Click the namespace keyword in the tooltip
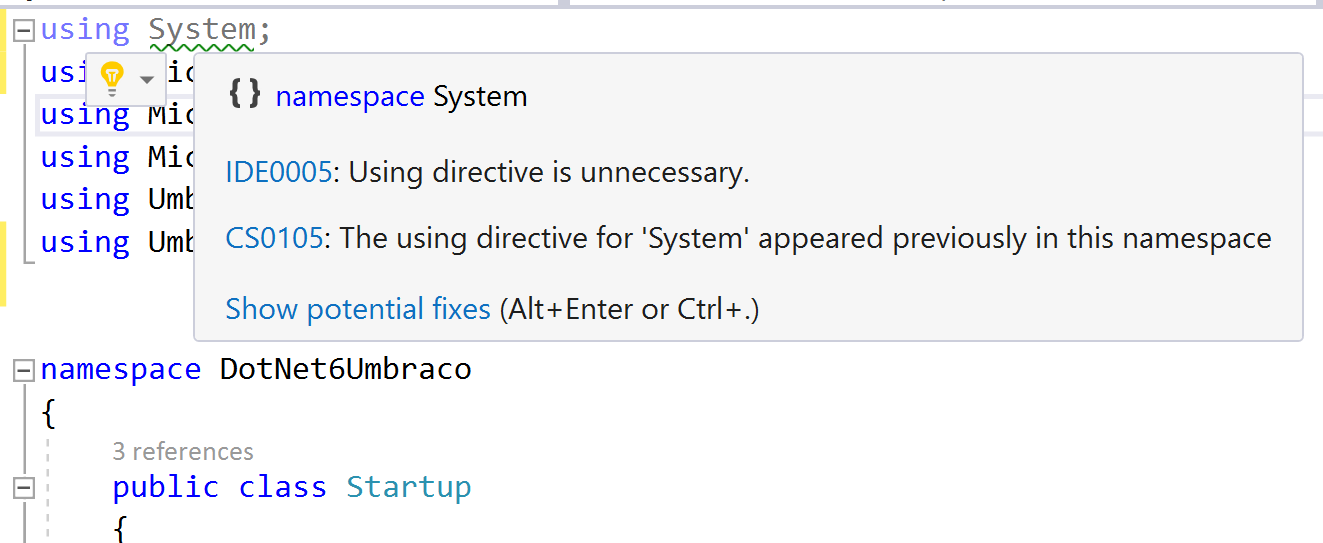This screenshot has width=1323, height=543. [350, 97]
